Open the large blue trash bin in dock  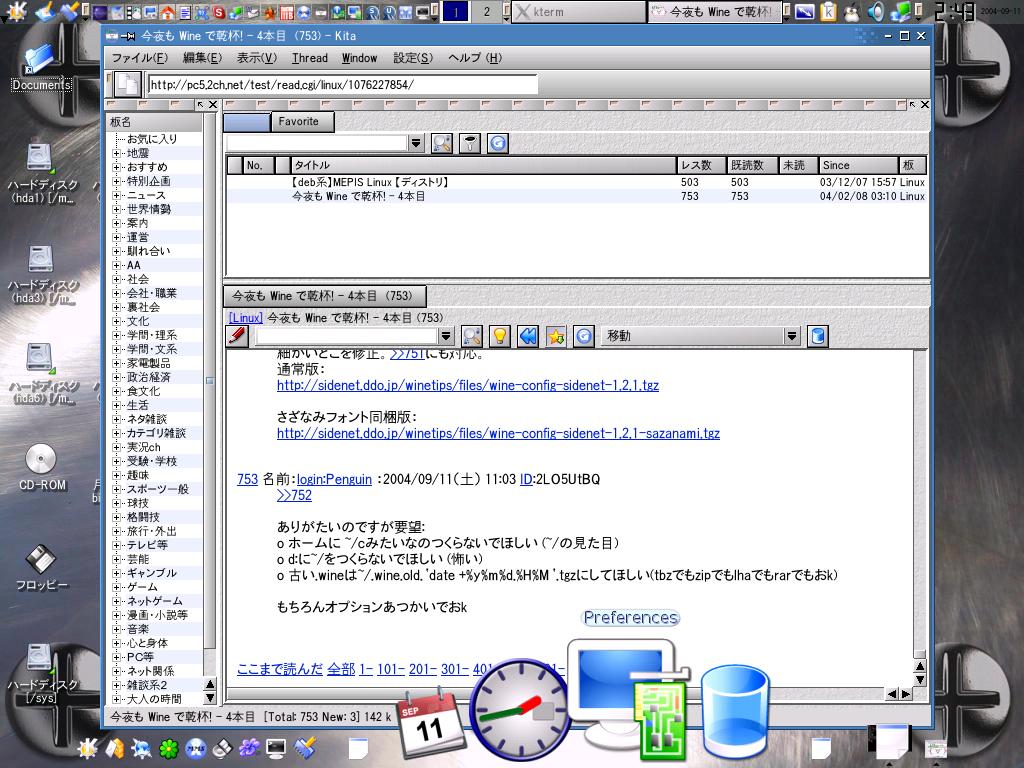[x=735, y=713]
